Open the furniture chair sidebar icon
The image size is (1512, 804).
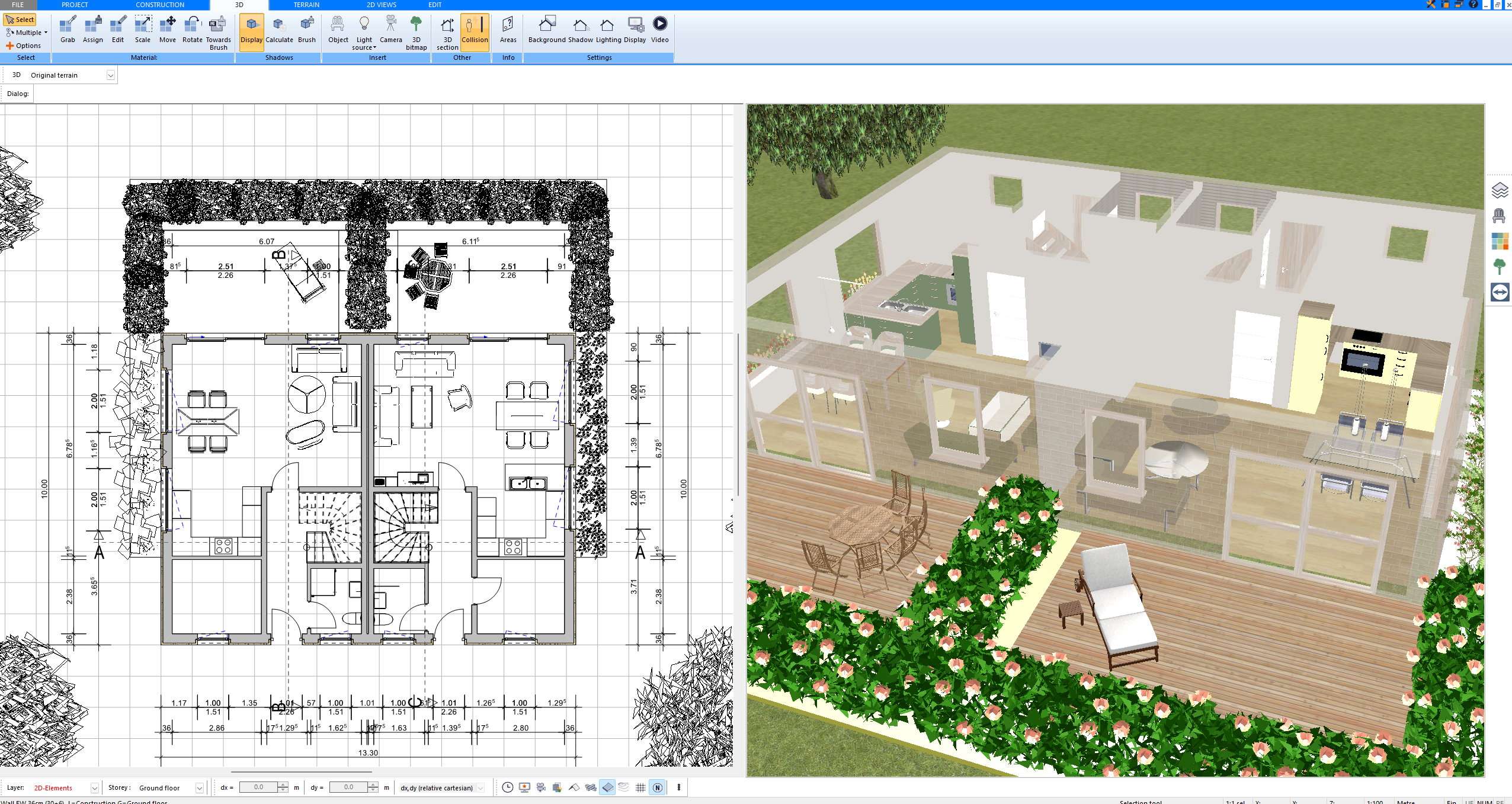pyautogui.click(x=1500, y=216)
